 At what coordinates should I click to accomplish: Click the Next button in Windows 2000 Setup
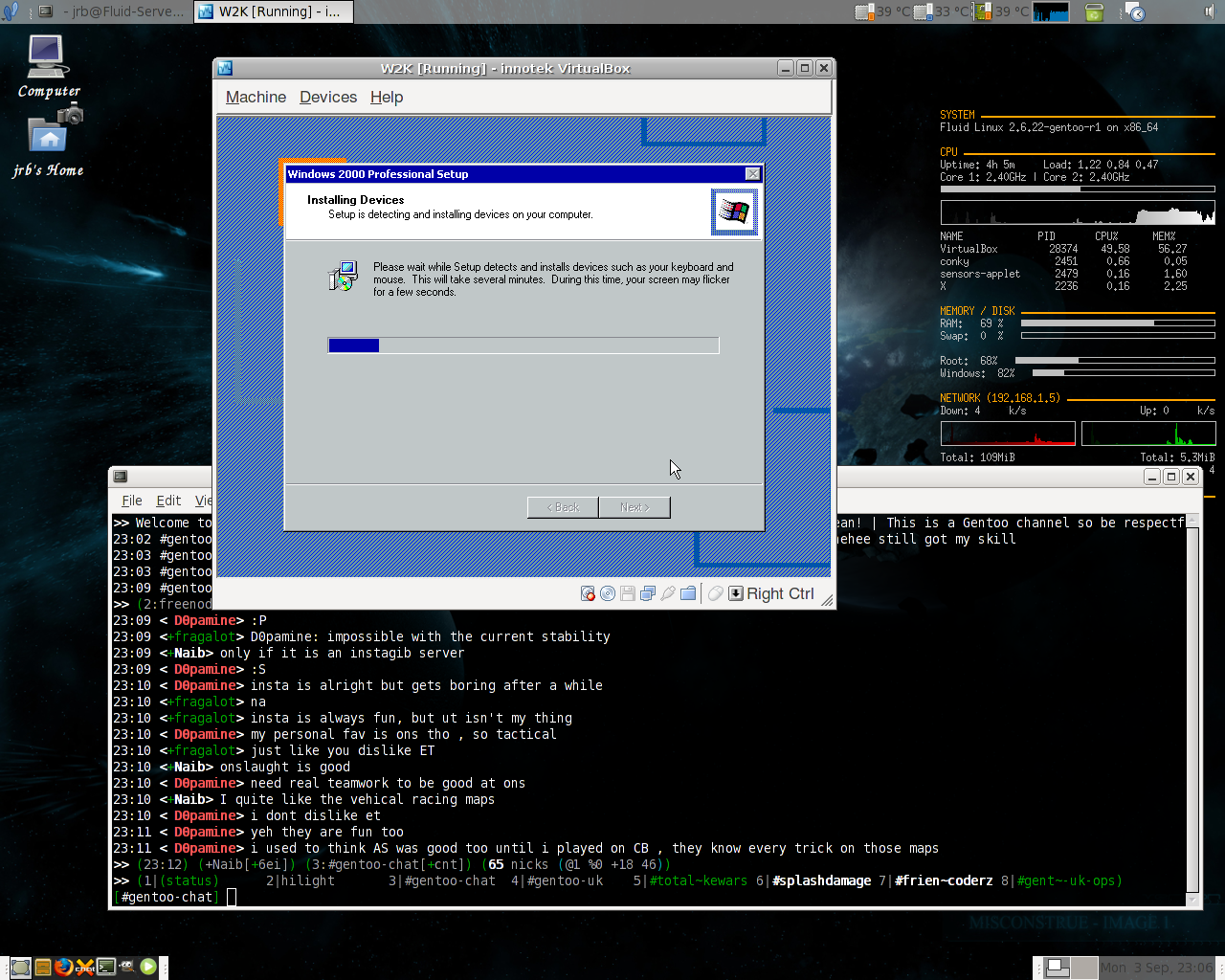point(635,507)
